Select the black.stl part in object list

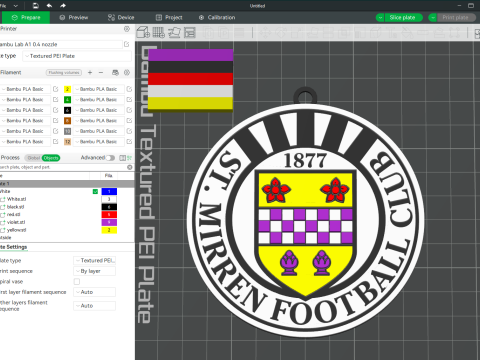(x=16, y=207)
